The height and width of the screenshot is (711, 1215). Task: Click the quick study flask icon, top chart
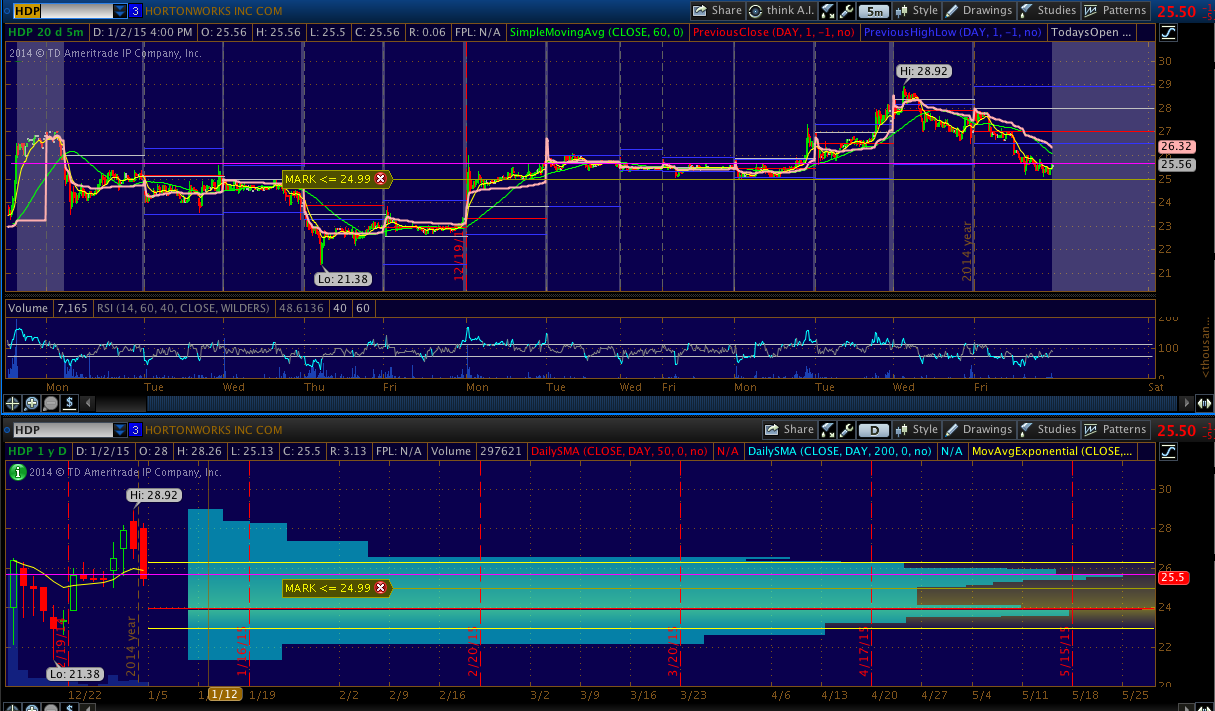pos(828,11)
